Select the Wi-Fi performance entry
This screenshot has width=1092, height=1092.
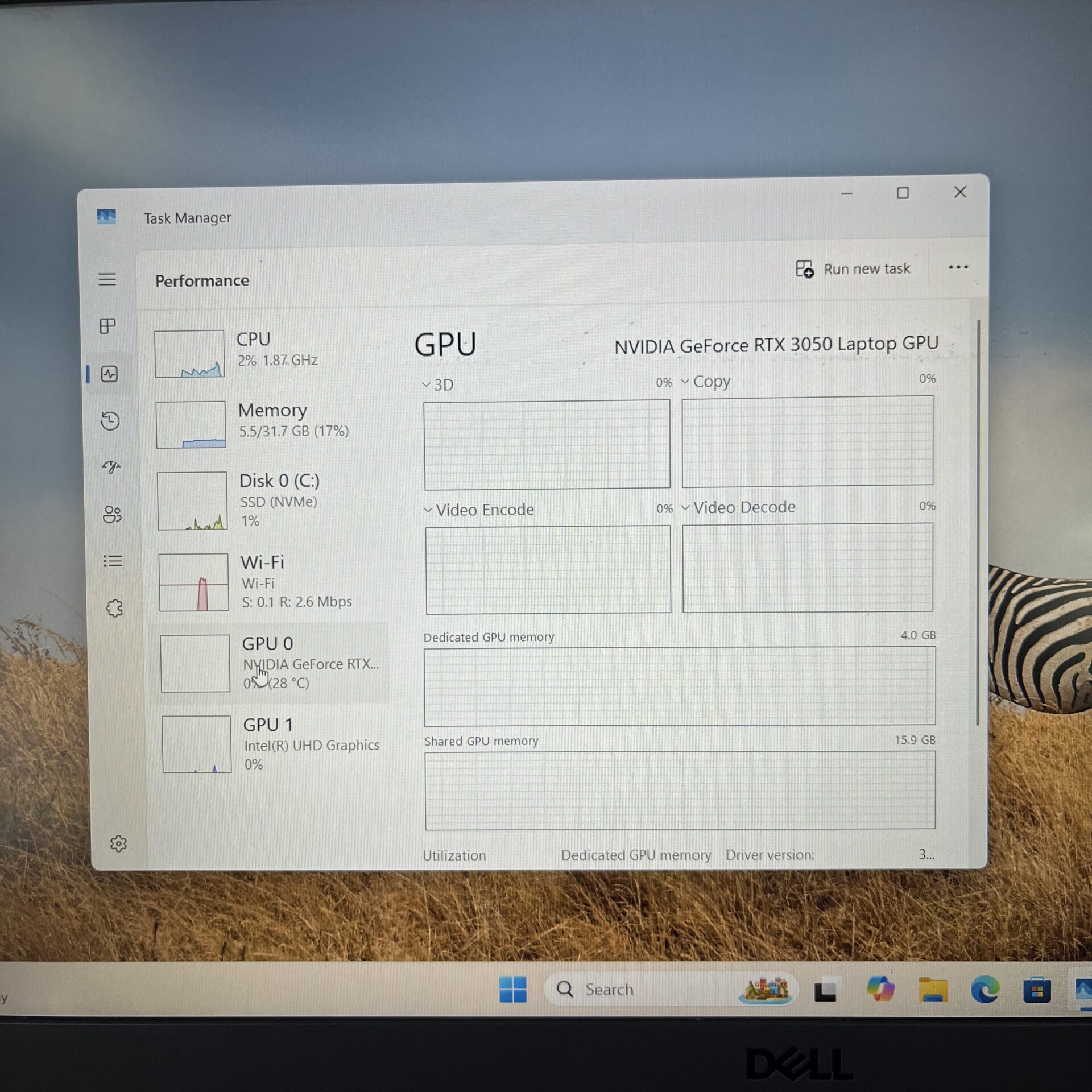point(271,582)
